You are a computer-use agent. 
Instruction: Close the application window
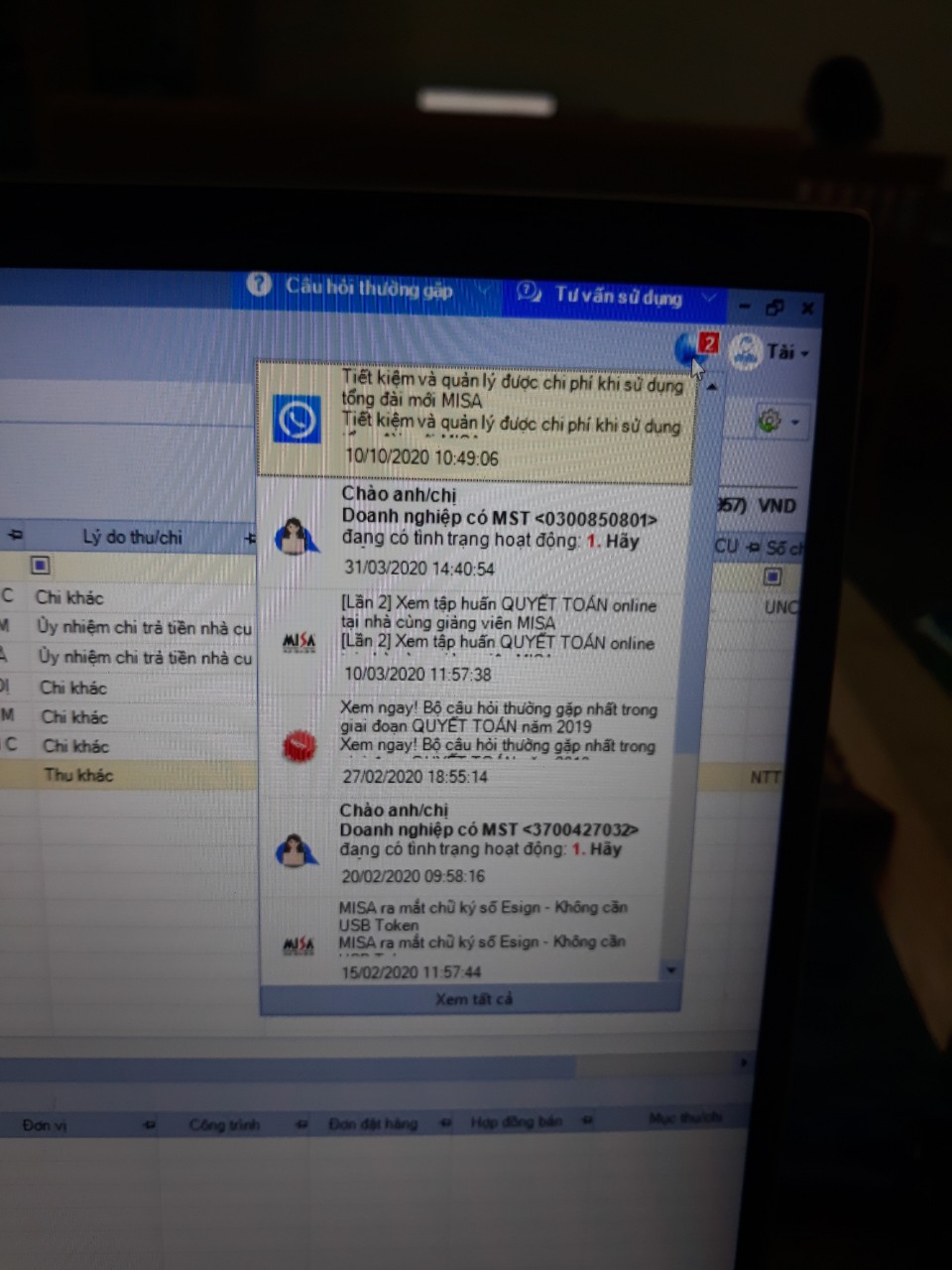pyautogui.click(x=808, y=309)
